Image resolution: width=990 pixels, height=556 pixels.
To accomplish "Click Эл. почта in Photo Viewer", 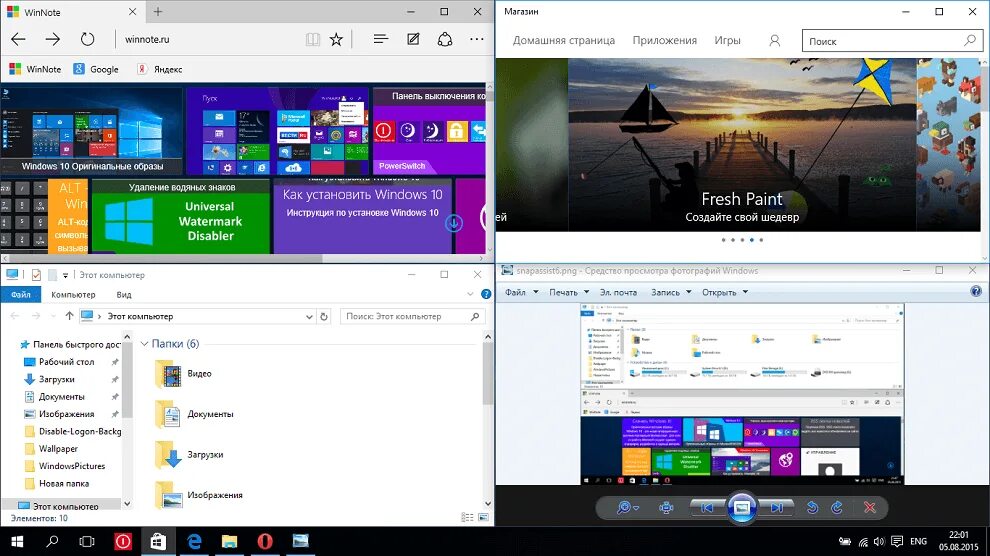I will tap(618, 292).
